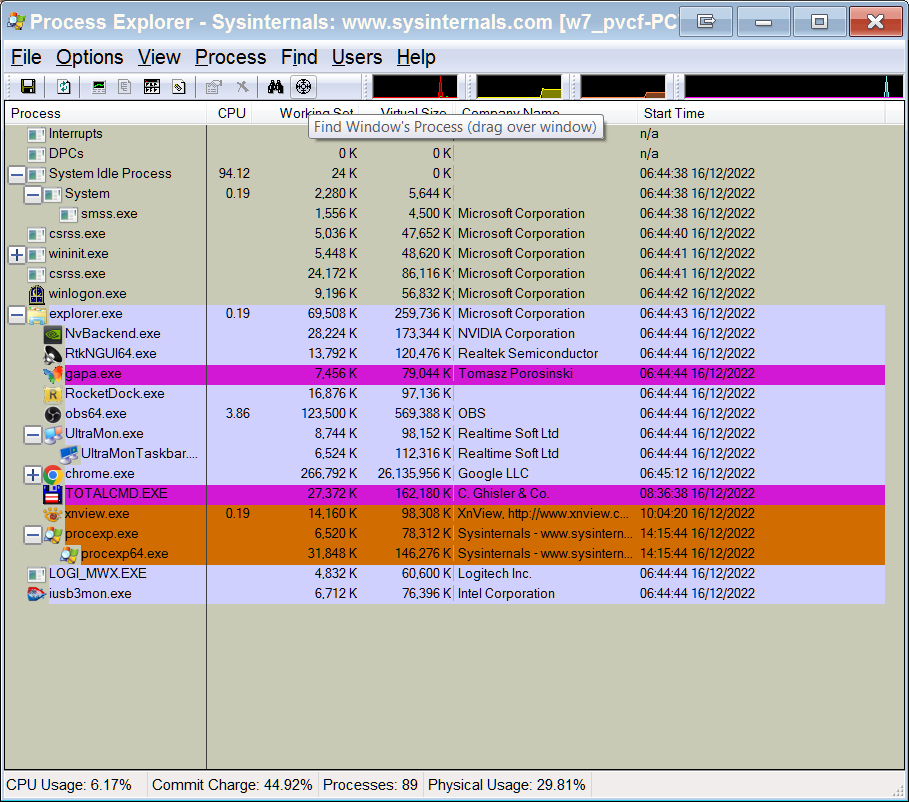The height and width of the screenshot is (802, 909).
Task: Click the 'CPU Usage: 6.17%' status entry
Action: tap(69, 785)
